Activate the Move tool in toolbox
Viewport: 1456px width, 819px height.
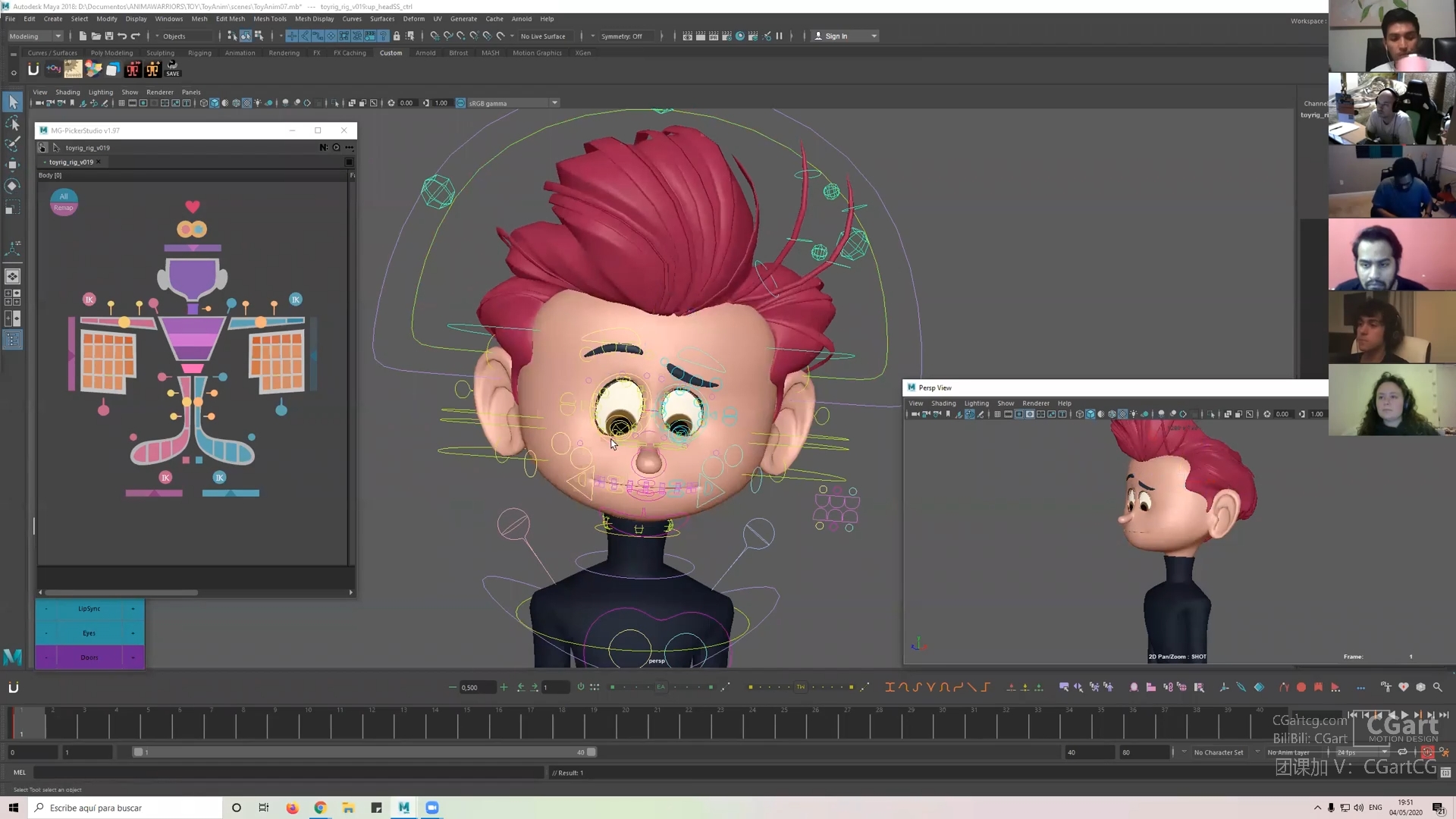pos(13,165)
